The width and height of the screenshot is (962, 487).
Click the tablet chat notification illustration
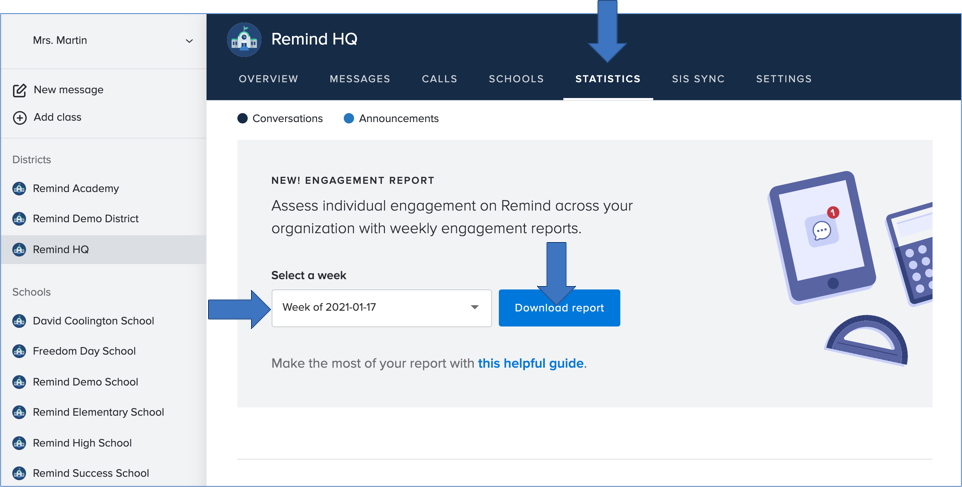click(822, 237)
